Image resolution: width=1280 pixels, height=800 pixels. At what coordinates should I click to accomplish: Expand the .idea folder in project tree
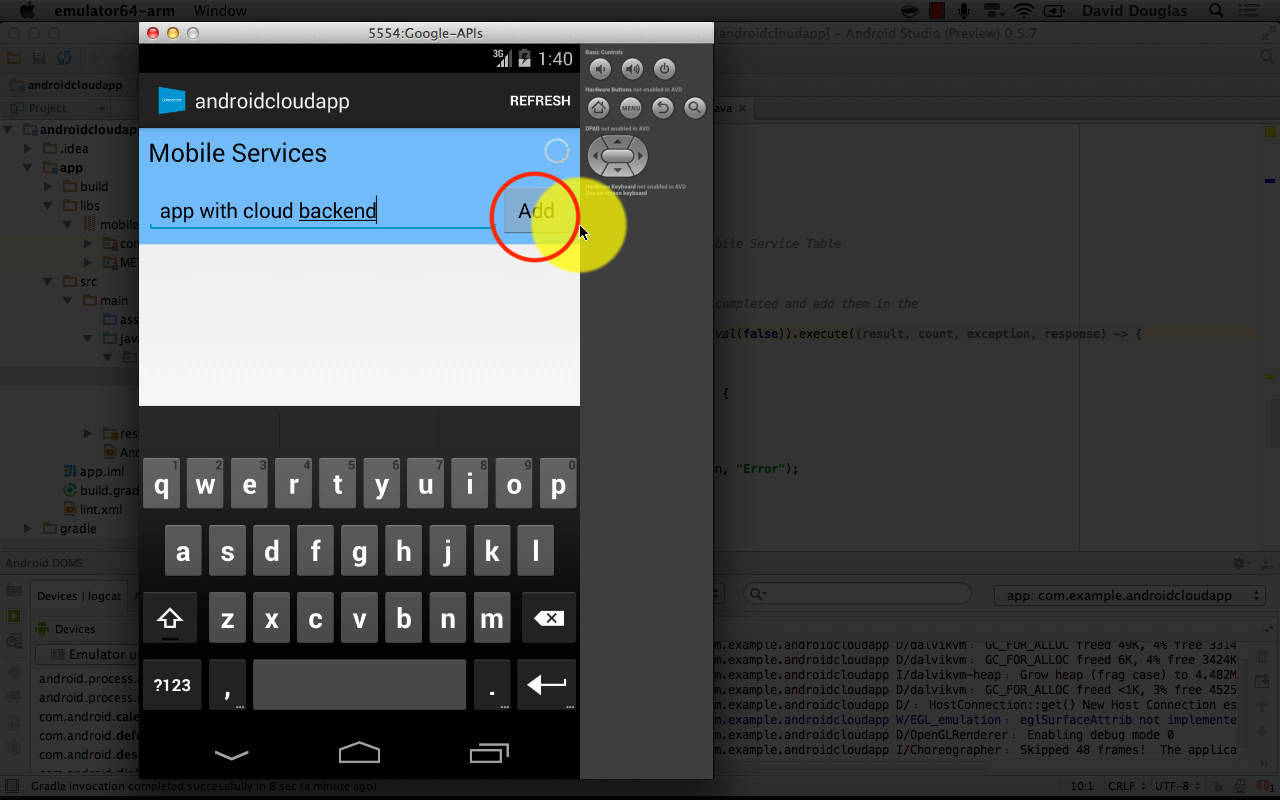click(x=27, y=149)
